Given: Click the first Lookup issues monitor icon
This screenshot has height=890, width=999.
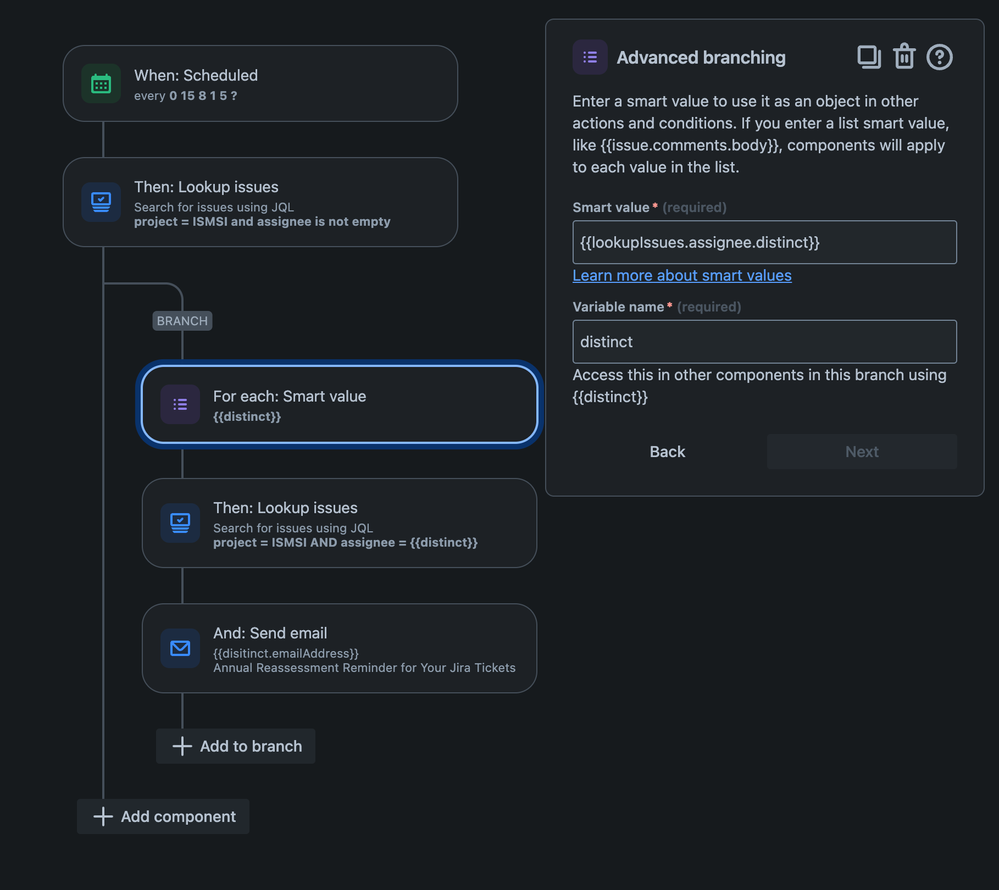Looking at the screenshot, I should coord(101,202).
